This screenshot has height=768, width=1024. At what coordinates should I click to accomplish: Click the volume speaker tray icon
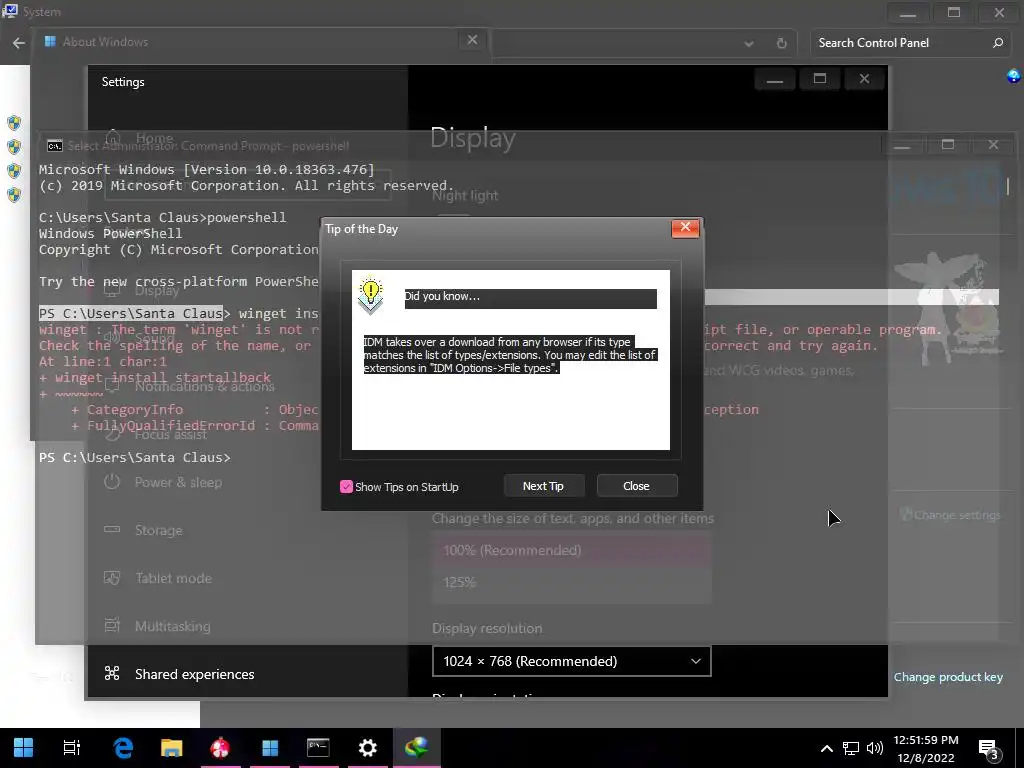(x=874, y=748)
